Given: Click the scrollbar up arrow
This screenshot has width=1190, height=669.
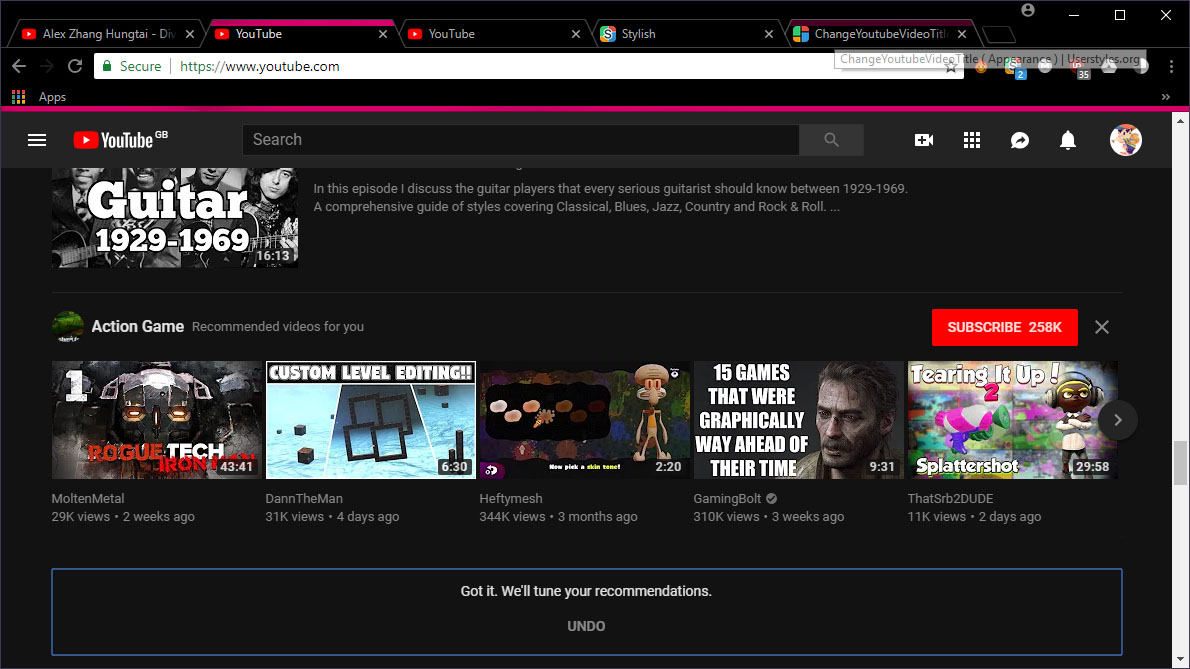Looking at the screenshot, I should point(1180,121).
